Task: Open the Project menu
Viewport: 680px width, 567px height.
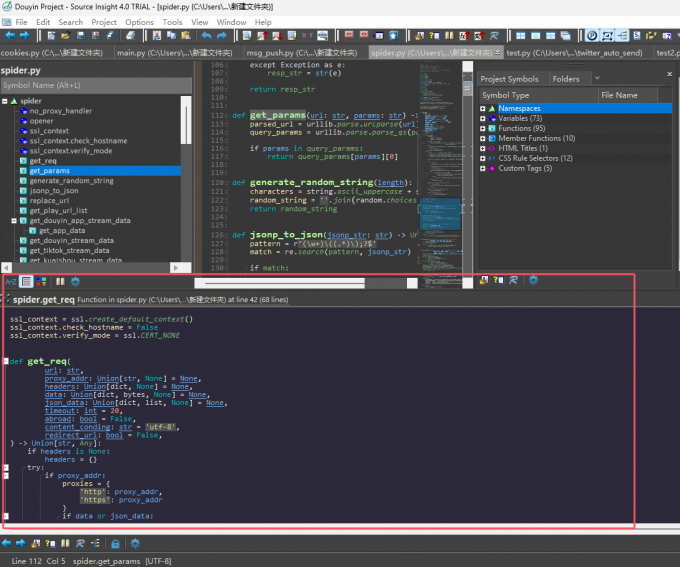Action: pyautogui.click(x=104, y=21)
